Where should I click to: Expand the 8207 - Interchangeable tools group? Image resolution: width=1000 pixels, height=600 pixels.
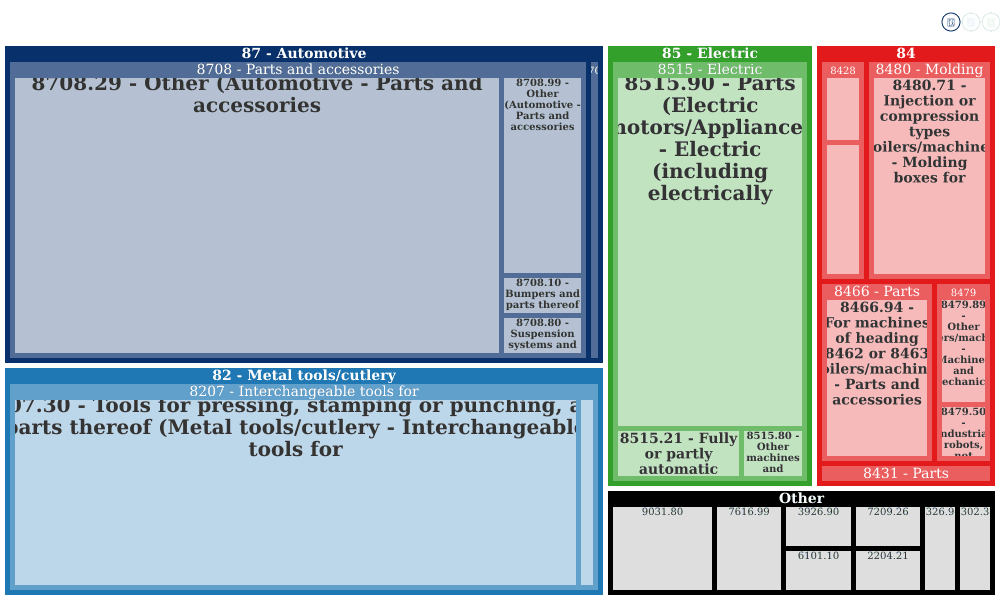click(304, 391)
